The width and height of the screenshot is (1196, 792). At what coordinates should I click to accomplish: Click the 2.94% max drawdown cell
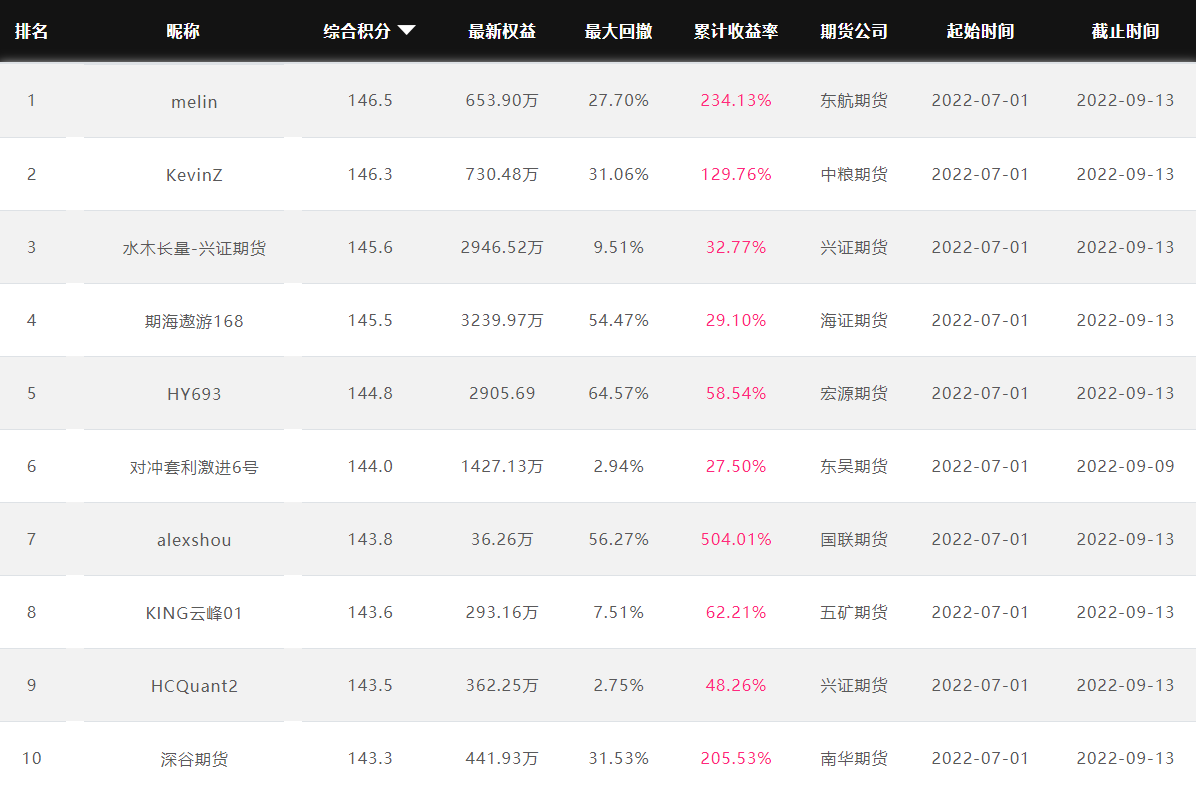619,466
